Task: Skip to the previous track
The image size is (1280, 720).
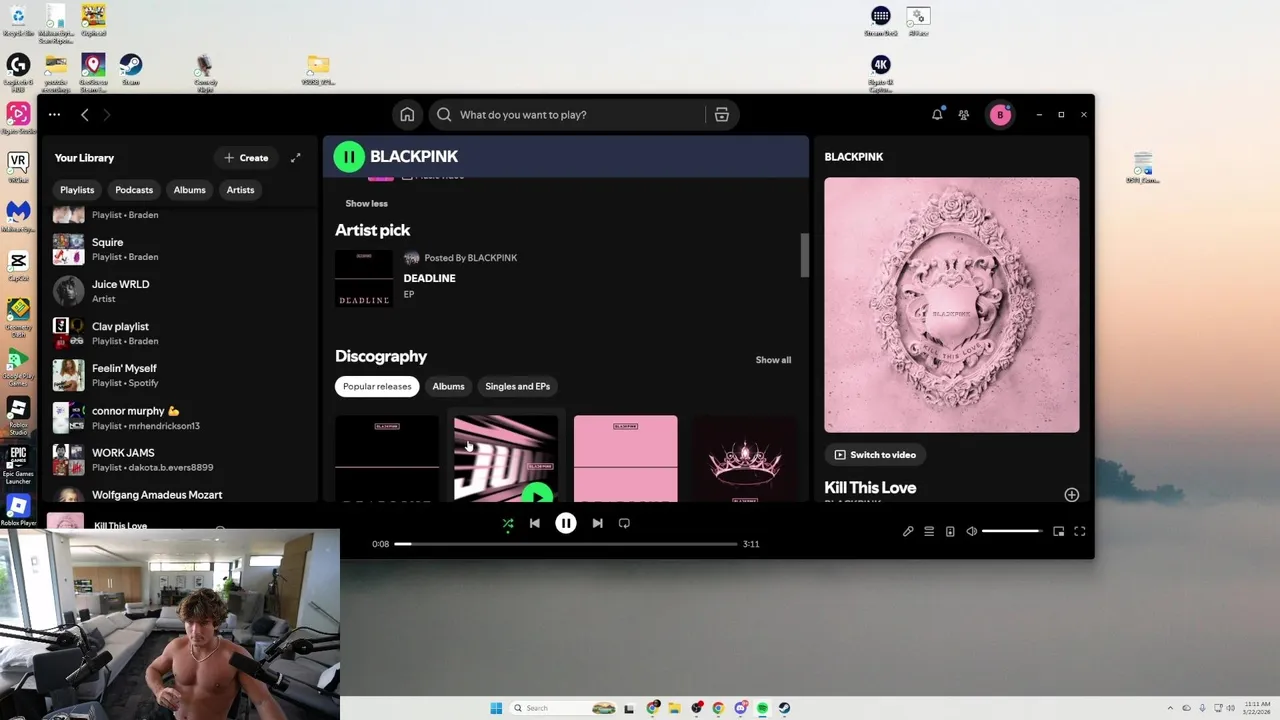Action: [x=535, y=523]
